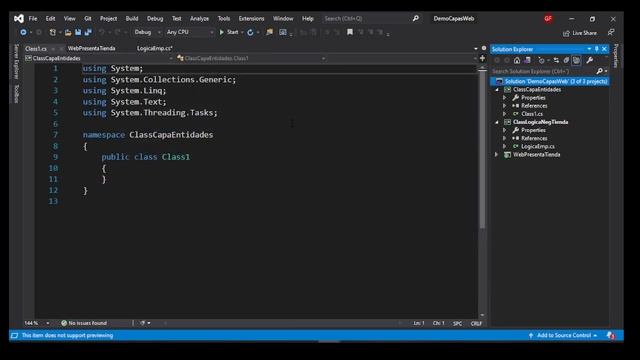Collapse the ClassCapaEntidades project node
This screenshot has height=360, width=640.
(497, 89)
